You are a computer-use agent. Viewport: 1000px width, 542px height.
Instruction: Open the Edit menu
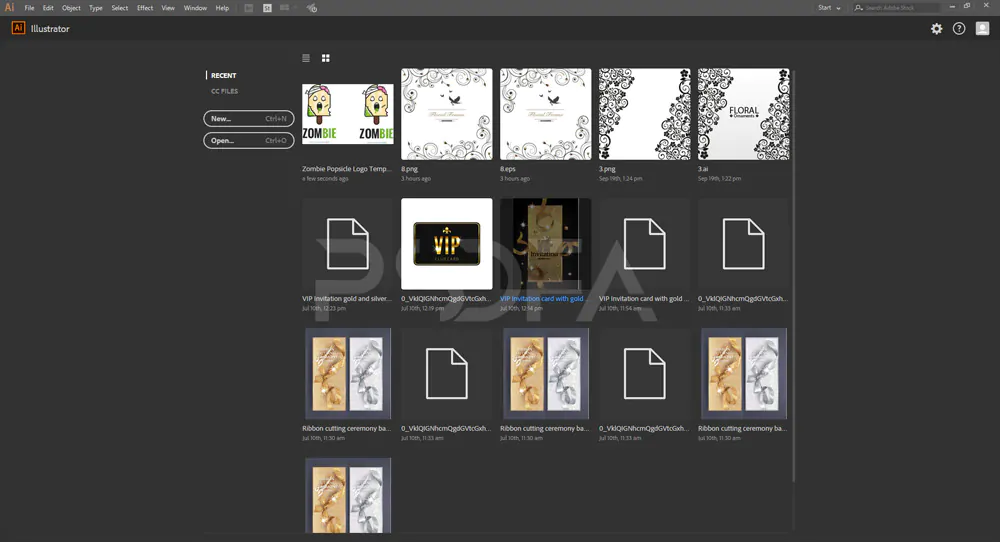(48, 8)
